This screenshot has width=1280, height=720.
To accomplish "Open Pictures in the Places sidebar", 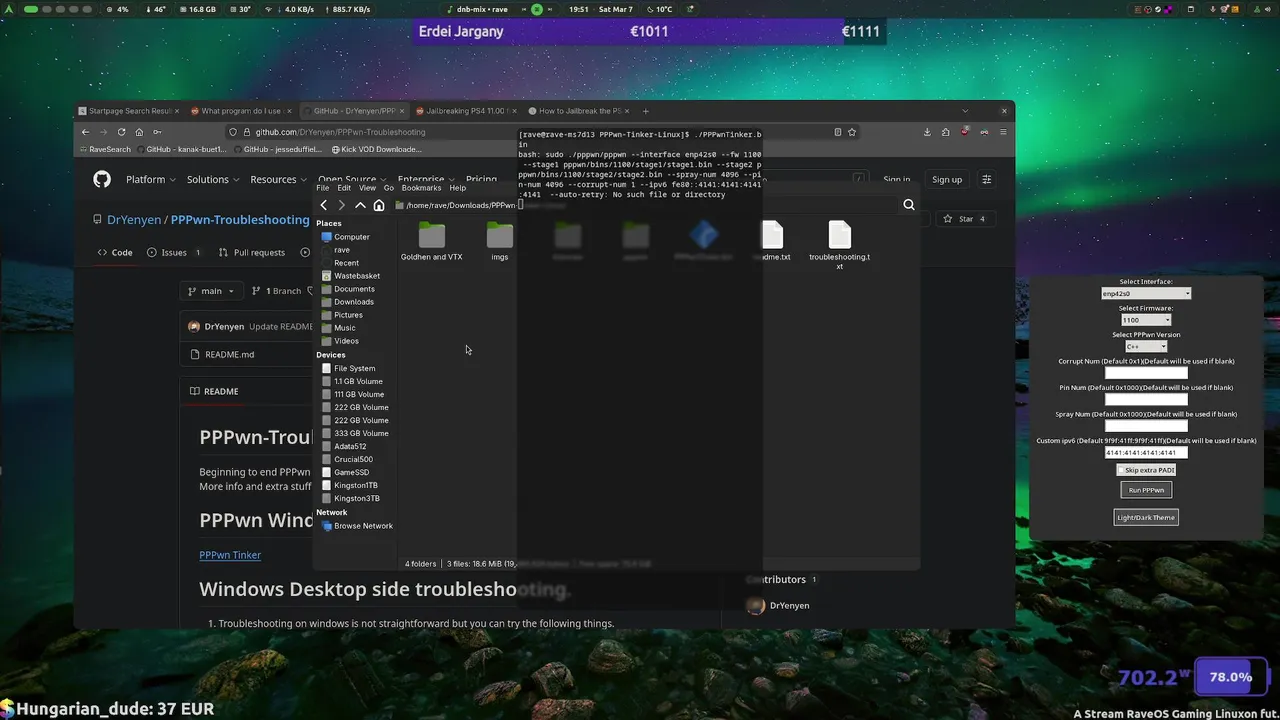I will [x=342, y=315].
